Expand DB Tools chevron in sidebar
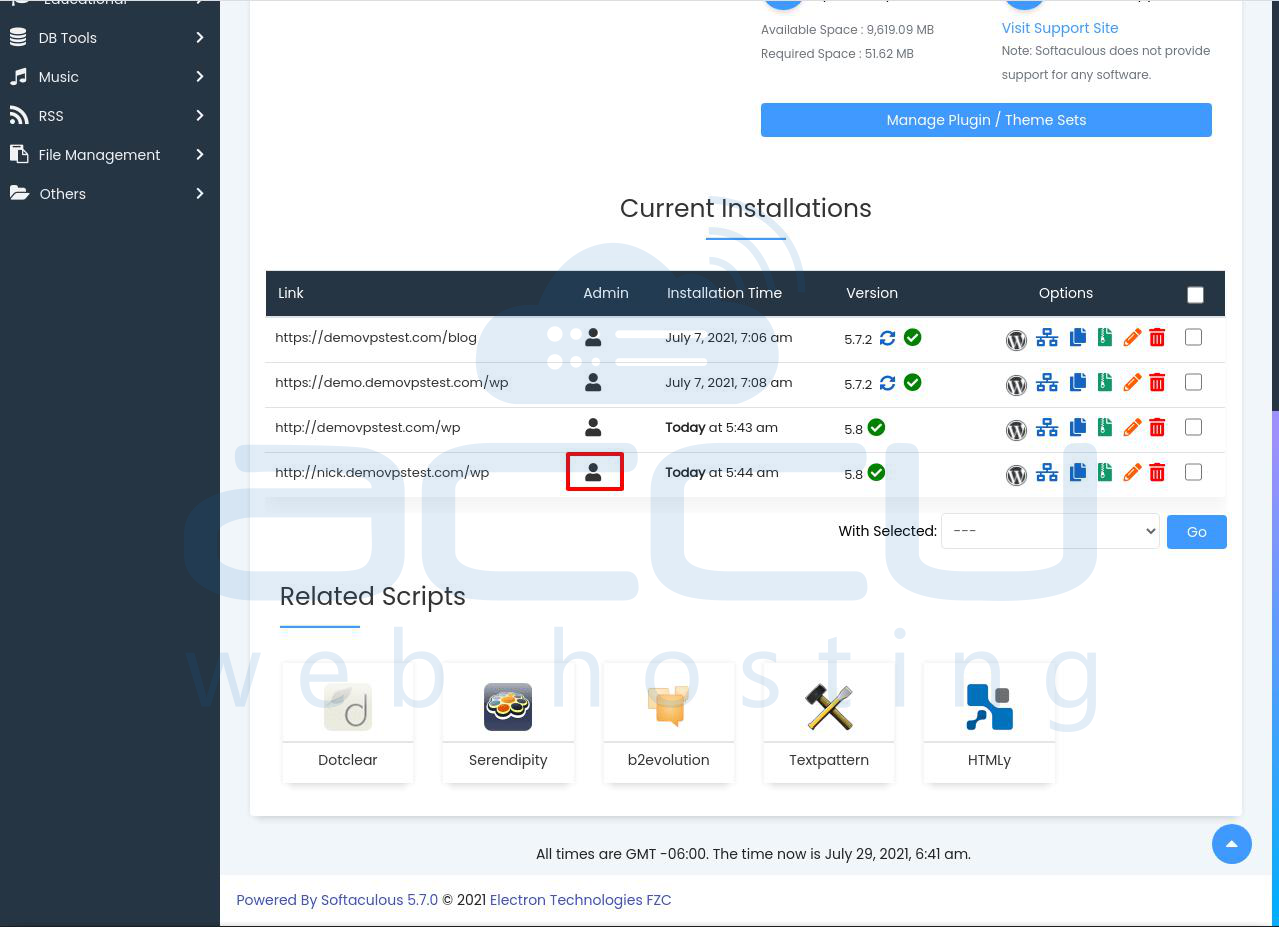 pos(200,38)
